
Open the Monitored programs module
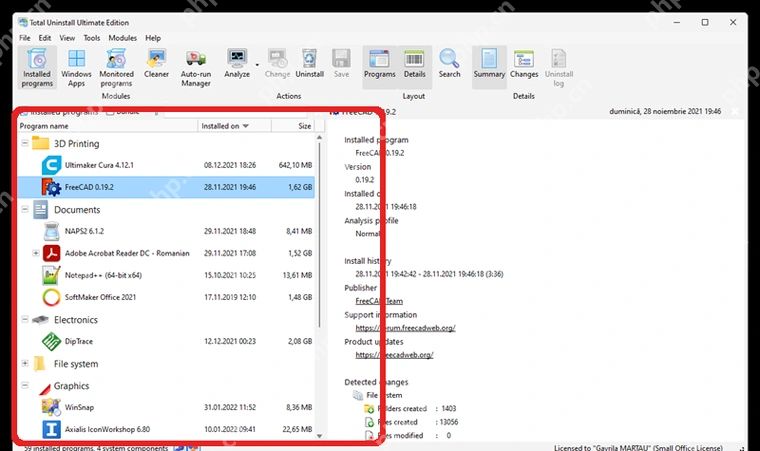click(116, 67)
